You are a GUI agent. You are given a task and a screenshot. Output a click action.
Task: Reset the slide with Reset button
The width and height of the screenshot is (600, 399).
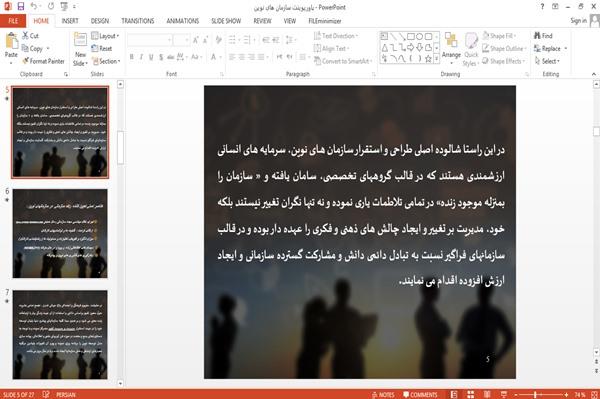click(102, 49)
